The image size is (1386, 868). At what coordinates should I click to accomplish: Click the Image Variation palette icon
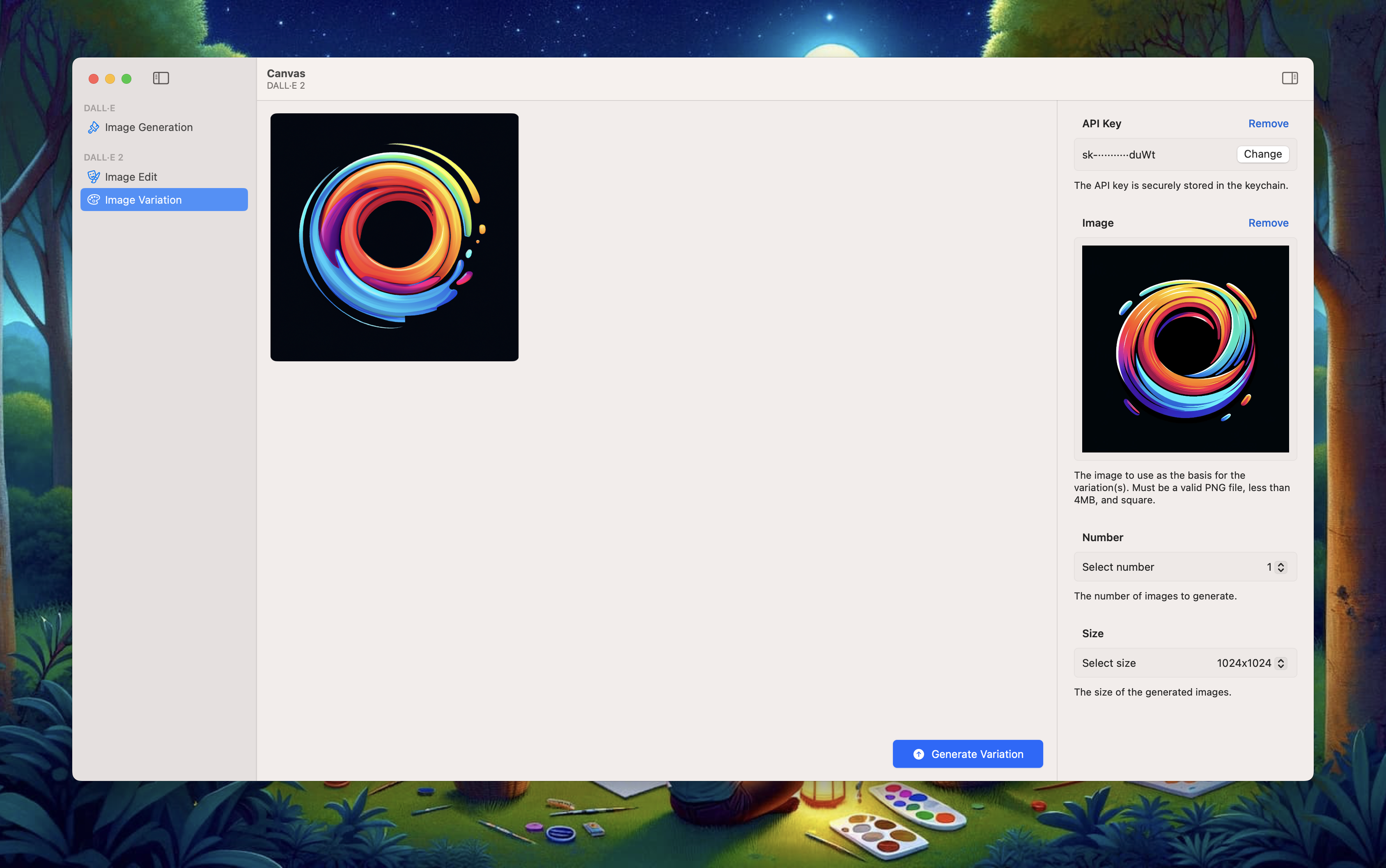[94, 200]
